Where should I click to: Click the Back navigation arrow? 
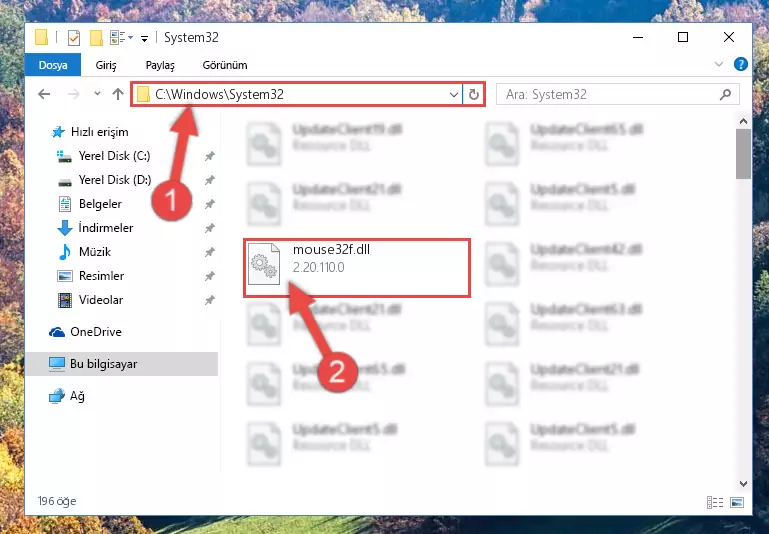click(x=44, y=94)
